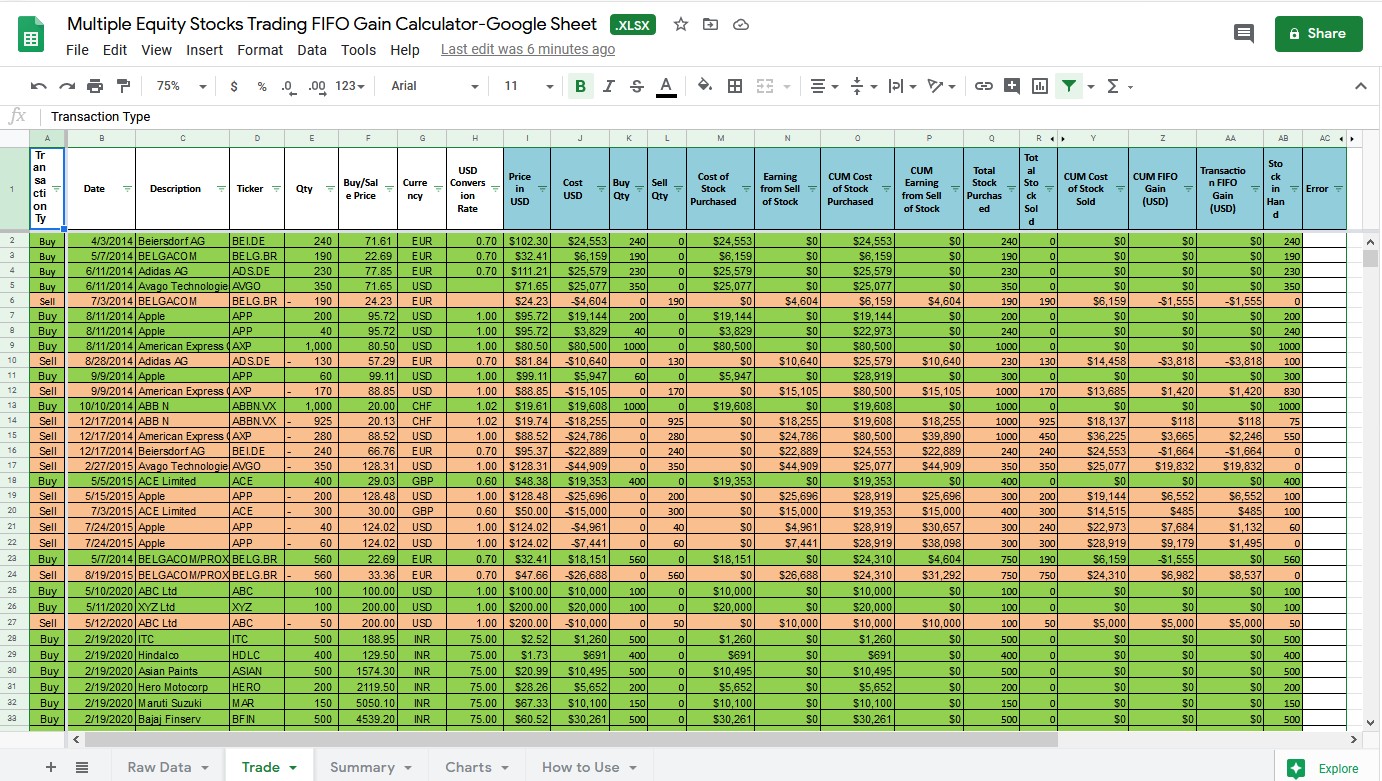Open the filter on the Ticker column header
Viewport: 1382px width, 781px height.
[x=277, y=189]
